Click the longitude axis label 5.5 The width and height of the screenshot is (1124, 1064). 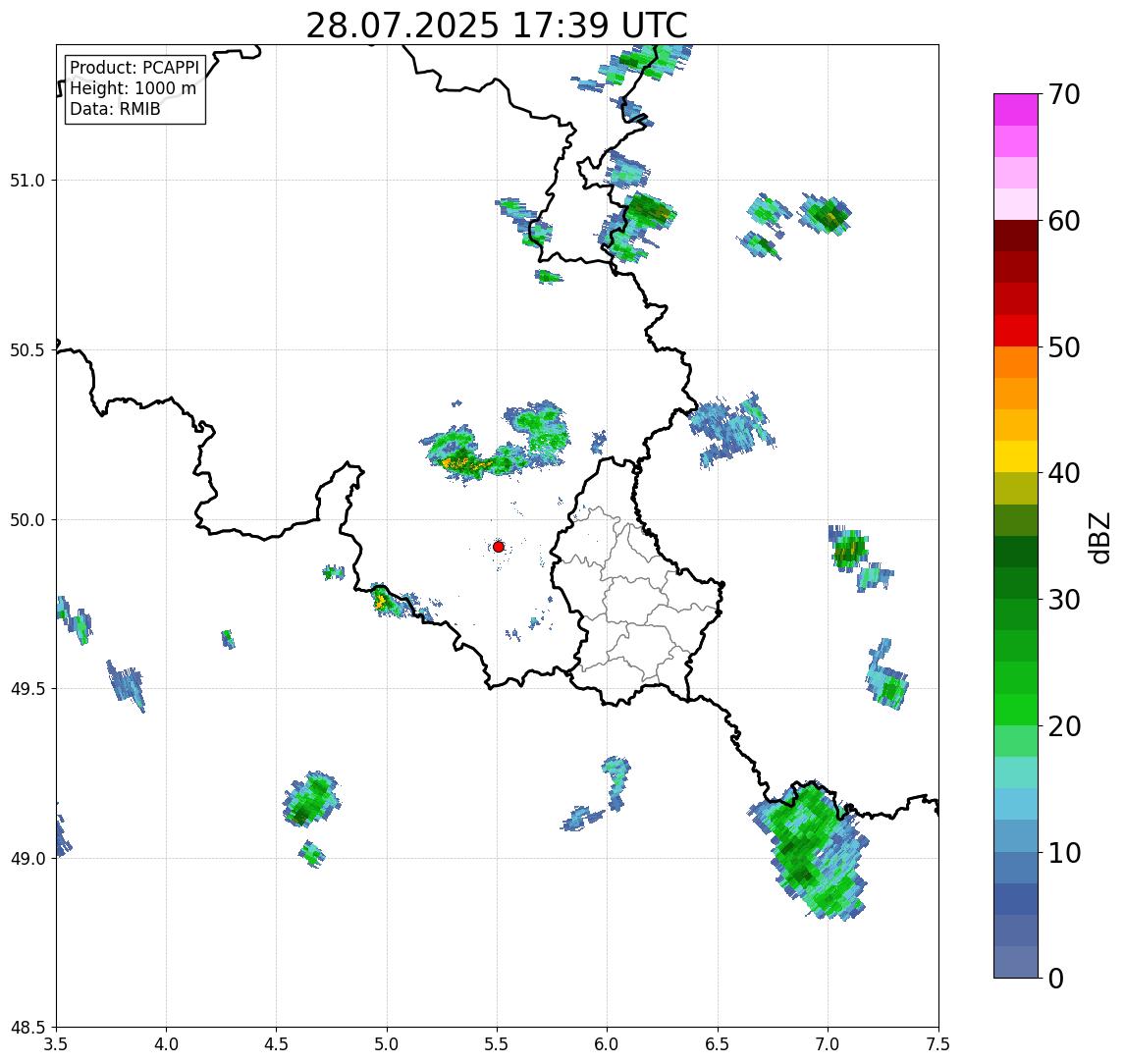(498, 1044)
